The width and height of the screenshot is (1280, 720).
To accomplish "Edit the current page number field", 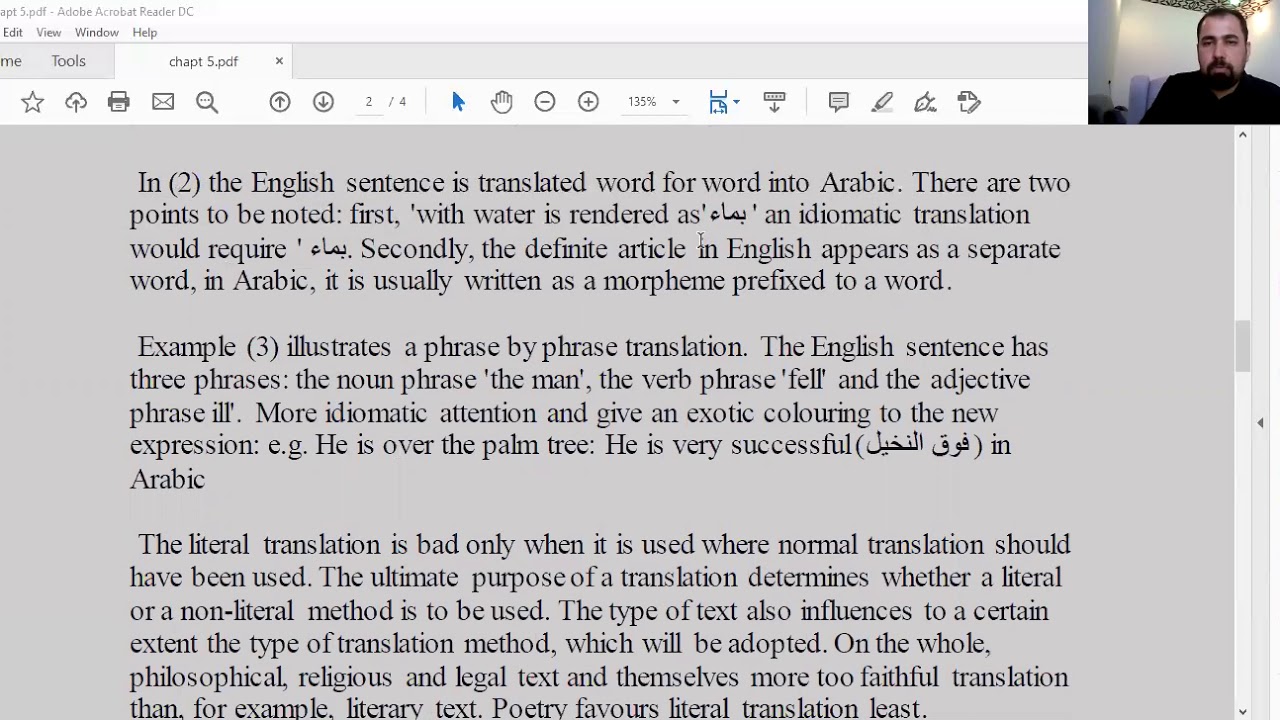I will pos(368,102).
